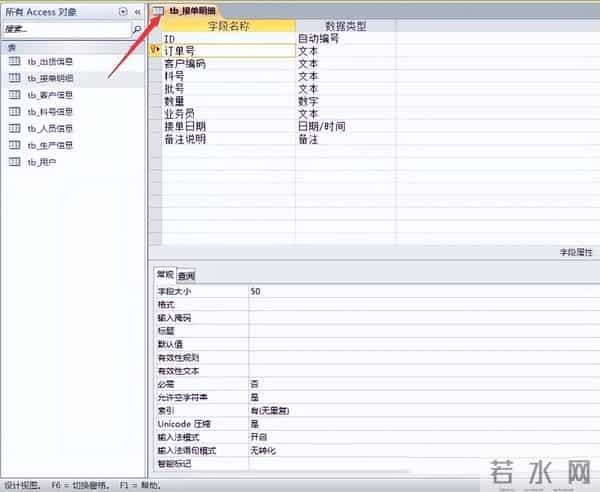Click the empty 标题 property value field
Image resolution: width=600 pixels, height=492 pixels.
424,331
